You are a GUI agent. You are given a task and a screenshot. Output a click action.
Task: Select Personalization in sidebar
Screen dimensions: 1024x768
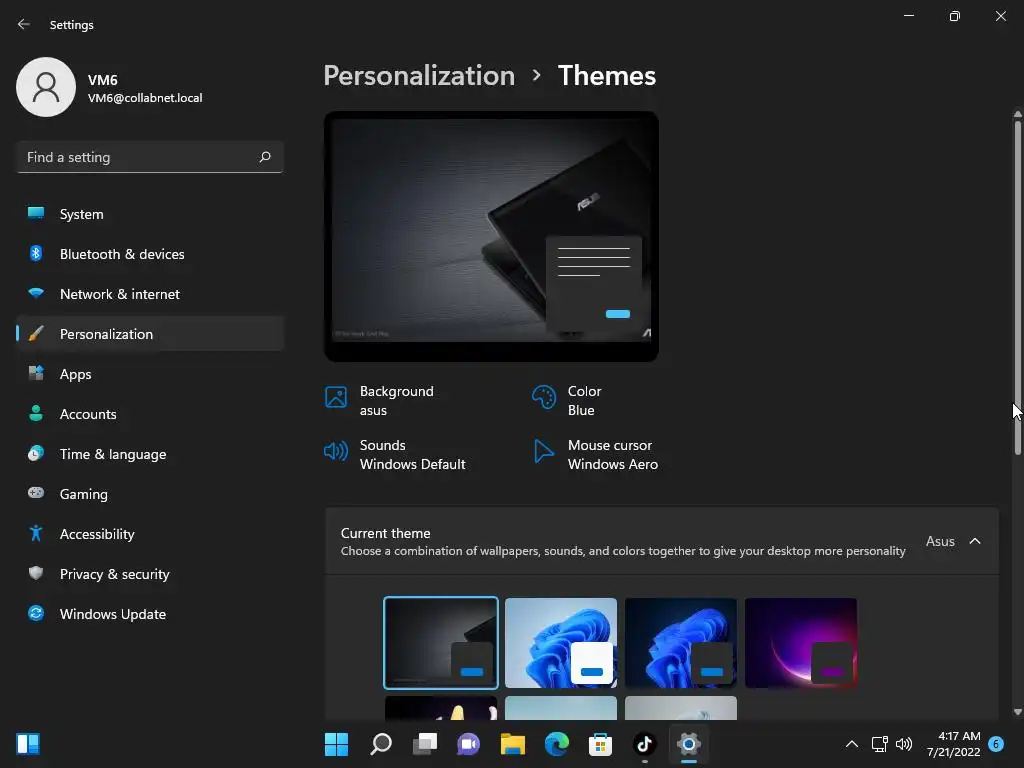pyautogui.click(x=150, y=334)
